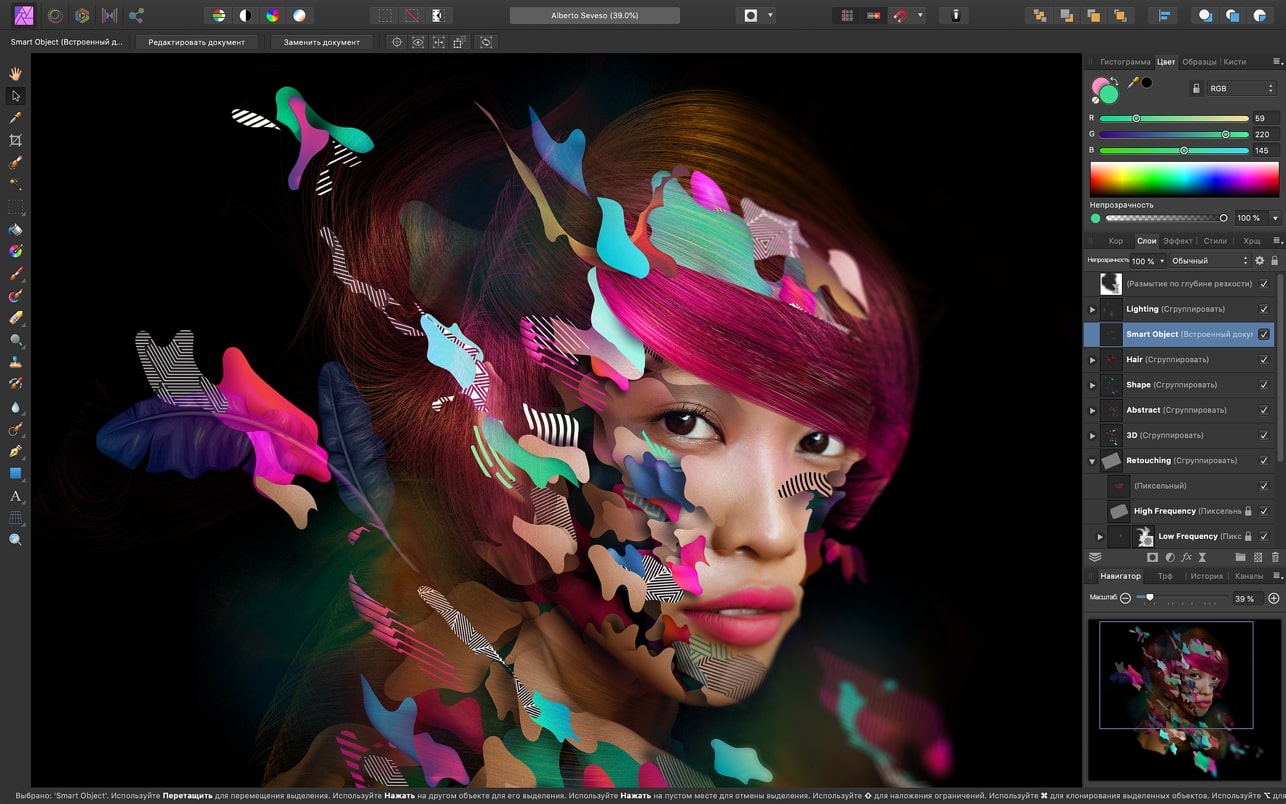Select the Crop tool
The height and width of the screenshot is (804, 1286).
(15, 140)
